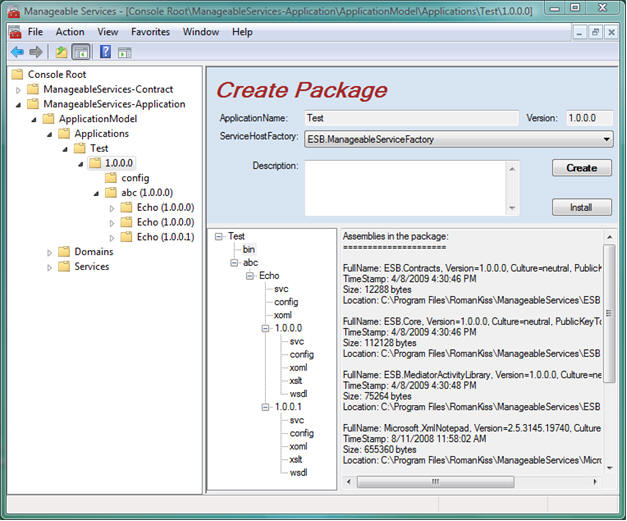Open the View menu

click(x=108, y=32)
